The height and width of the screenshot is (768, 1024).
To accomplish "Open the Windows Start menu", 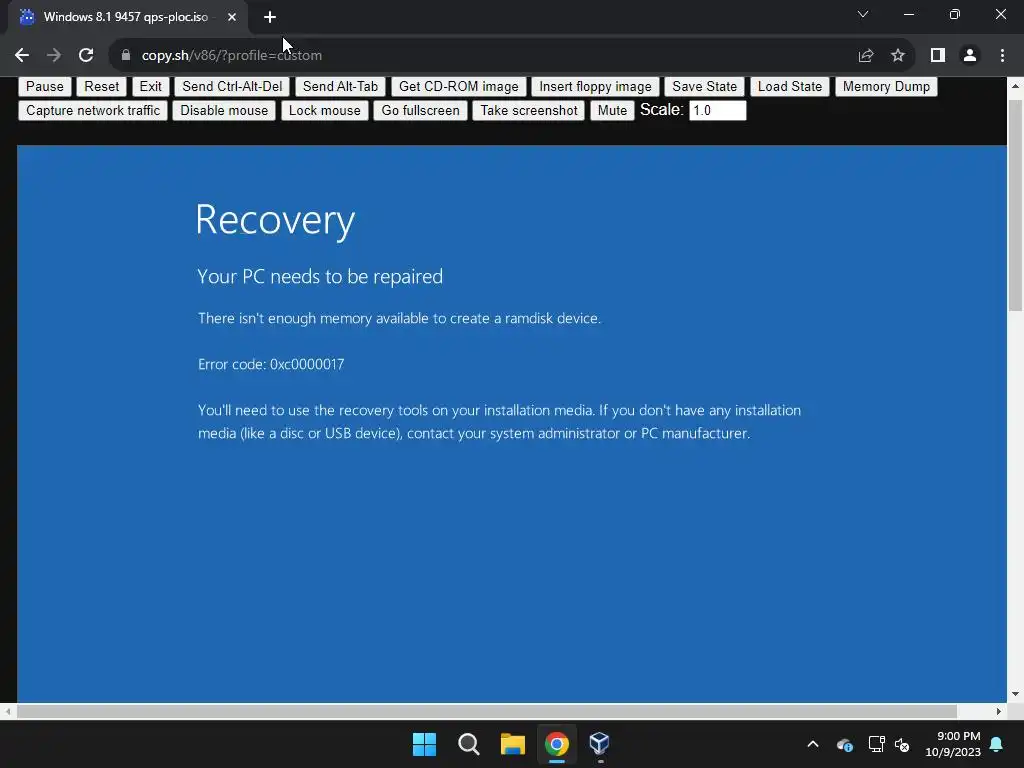I will click(x=424, y=744).
